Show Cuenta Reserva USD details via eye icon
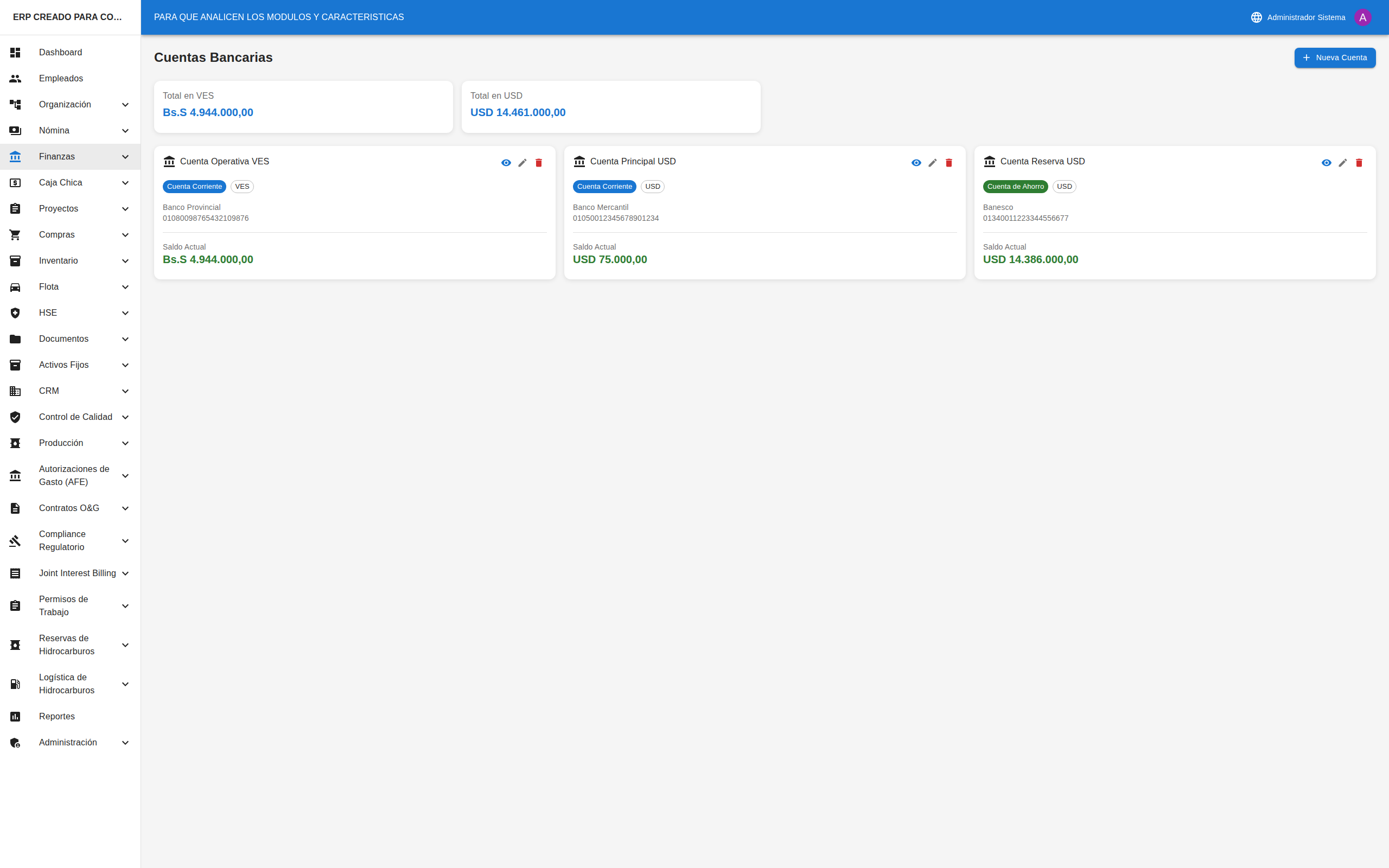The image size is (1389, 868). click(1326, 163)
